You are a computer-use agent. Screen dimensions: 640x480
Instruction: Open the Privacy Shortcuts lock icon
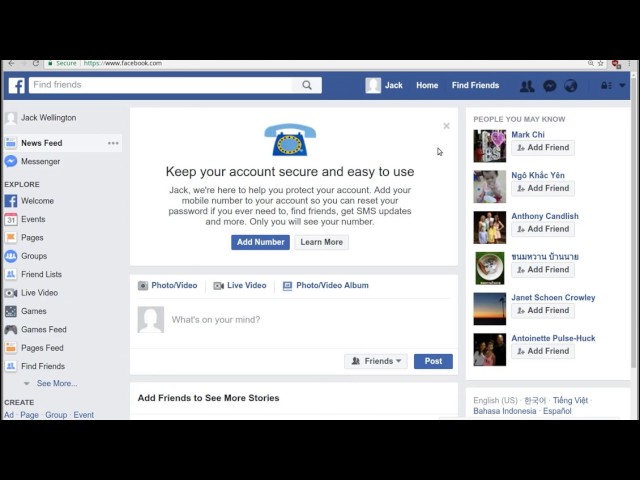coord(606,85)
